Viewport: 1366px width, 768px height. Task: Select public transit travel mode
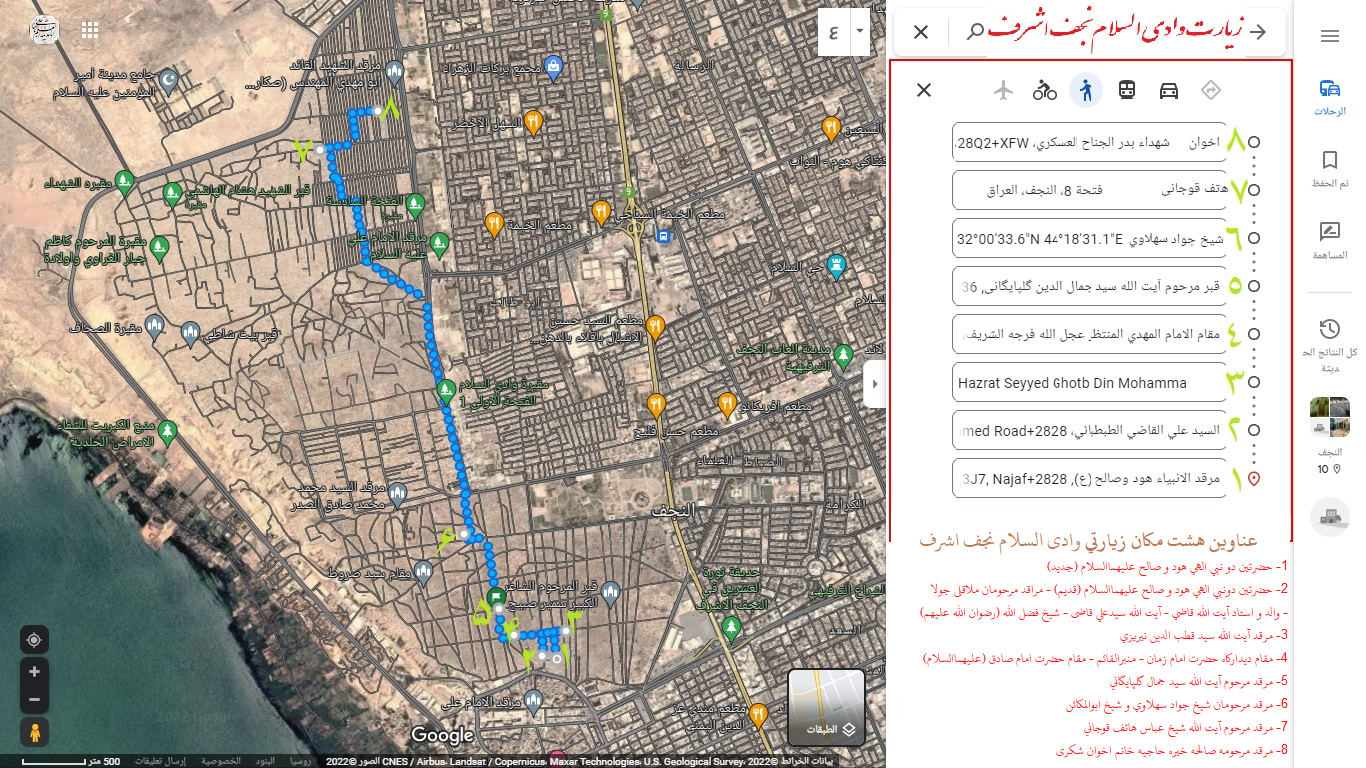(x=1127, y=90)
